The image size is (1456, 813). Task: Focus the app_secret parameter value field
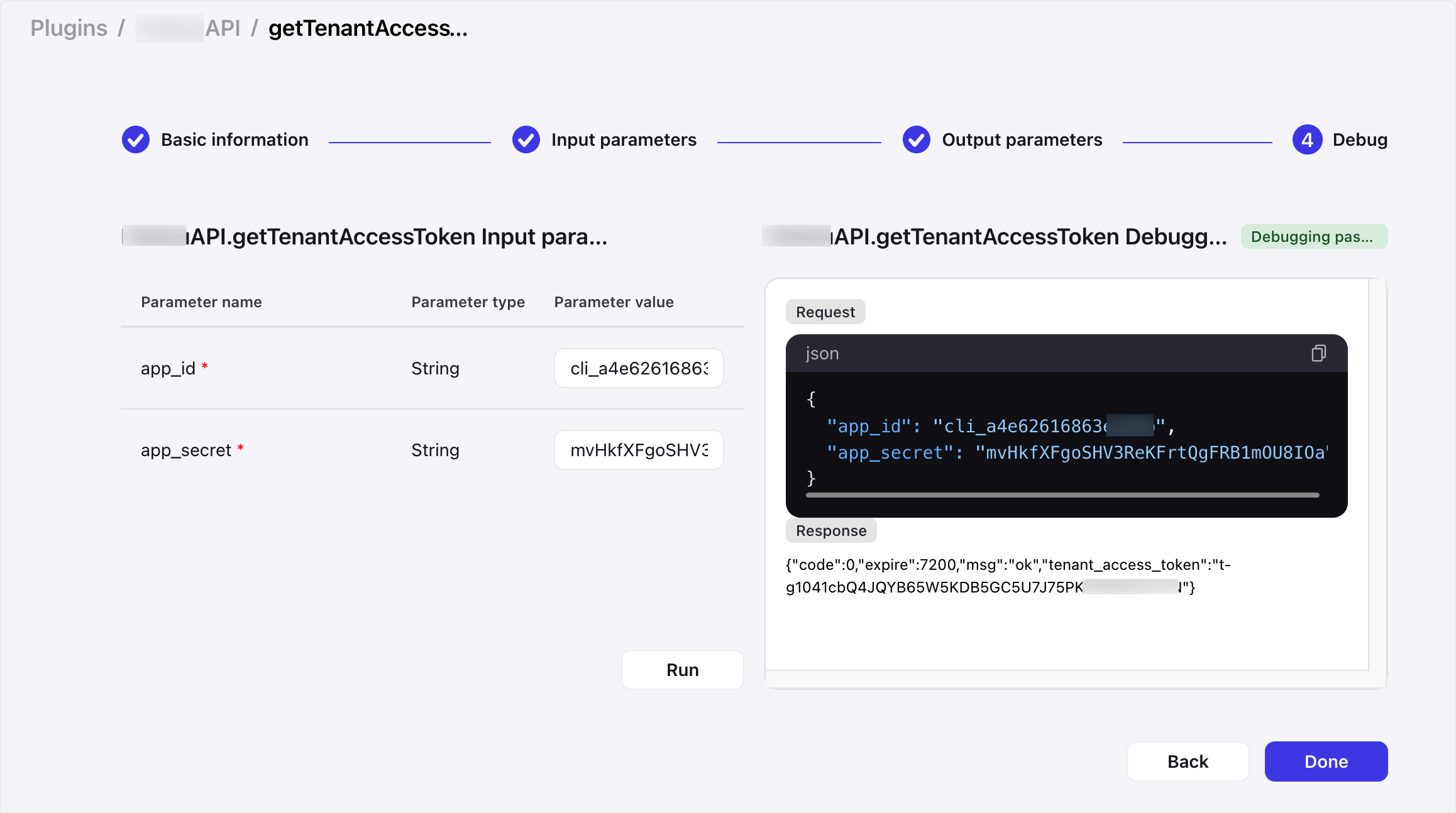pyautogui.click(x=639, y=450)
